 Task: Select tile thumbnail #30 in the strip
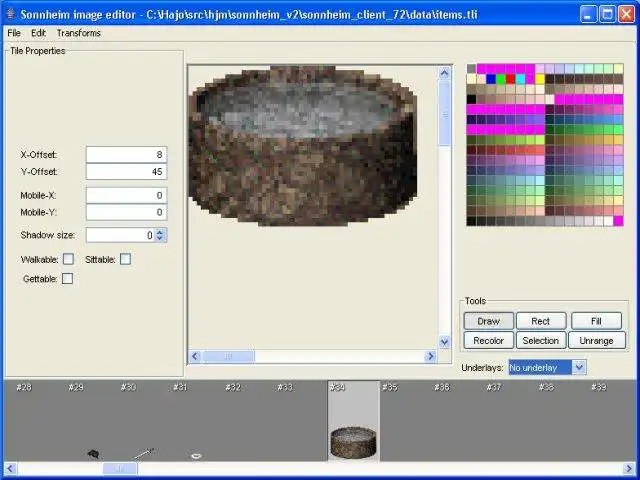click(145, 452)
